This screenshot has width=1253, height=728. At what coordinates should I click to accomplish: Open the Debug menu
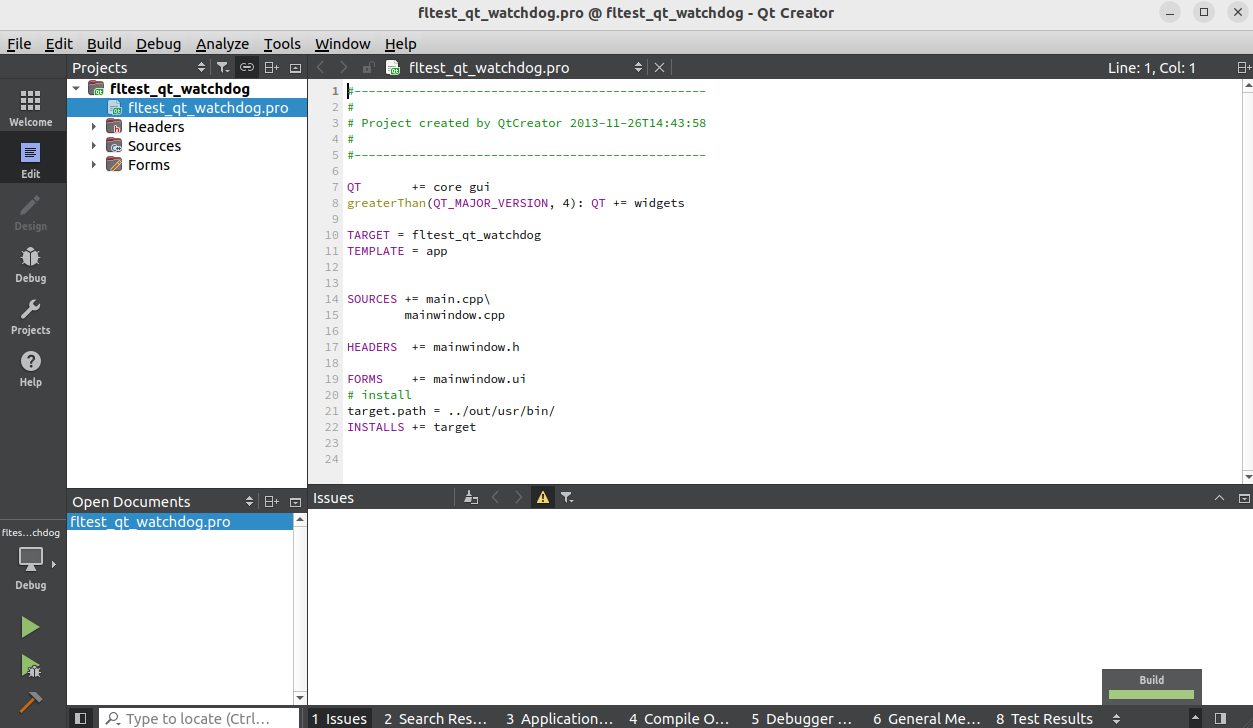click(159, 44)
